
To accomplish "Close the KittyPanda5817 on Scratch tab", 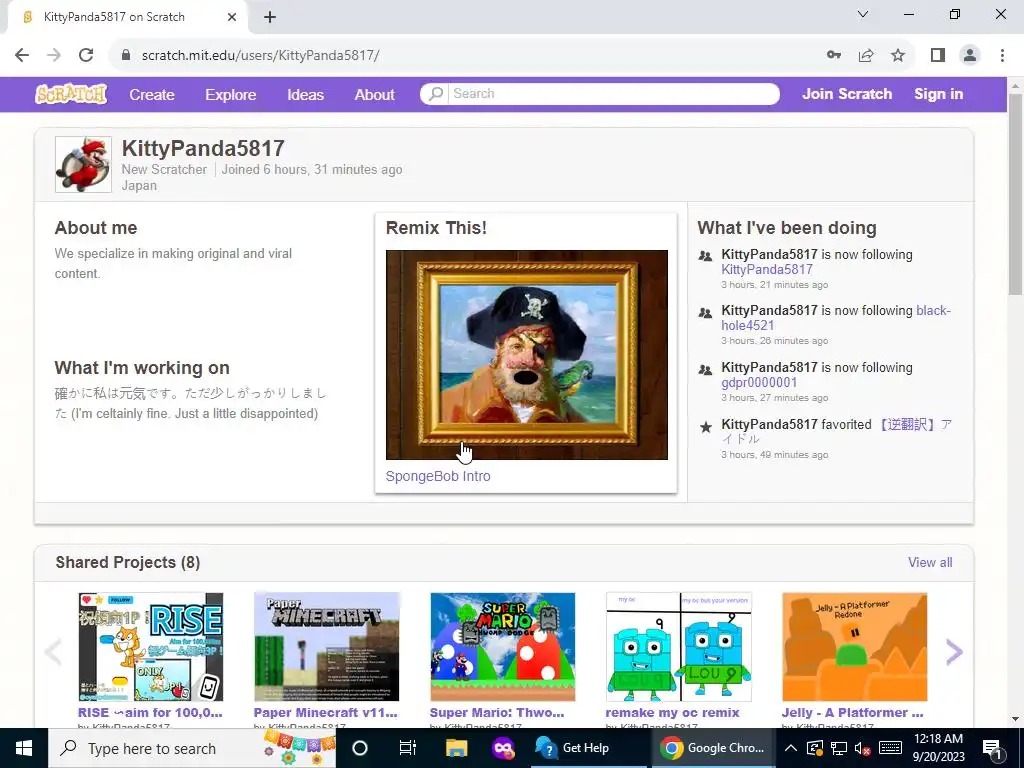I will click(232, 17).
